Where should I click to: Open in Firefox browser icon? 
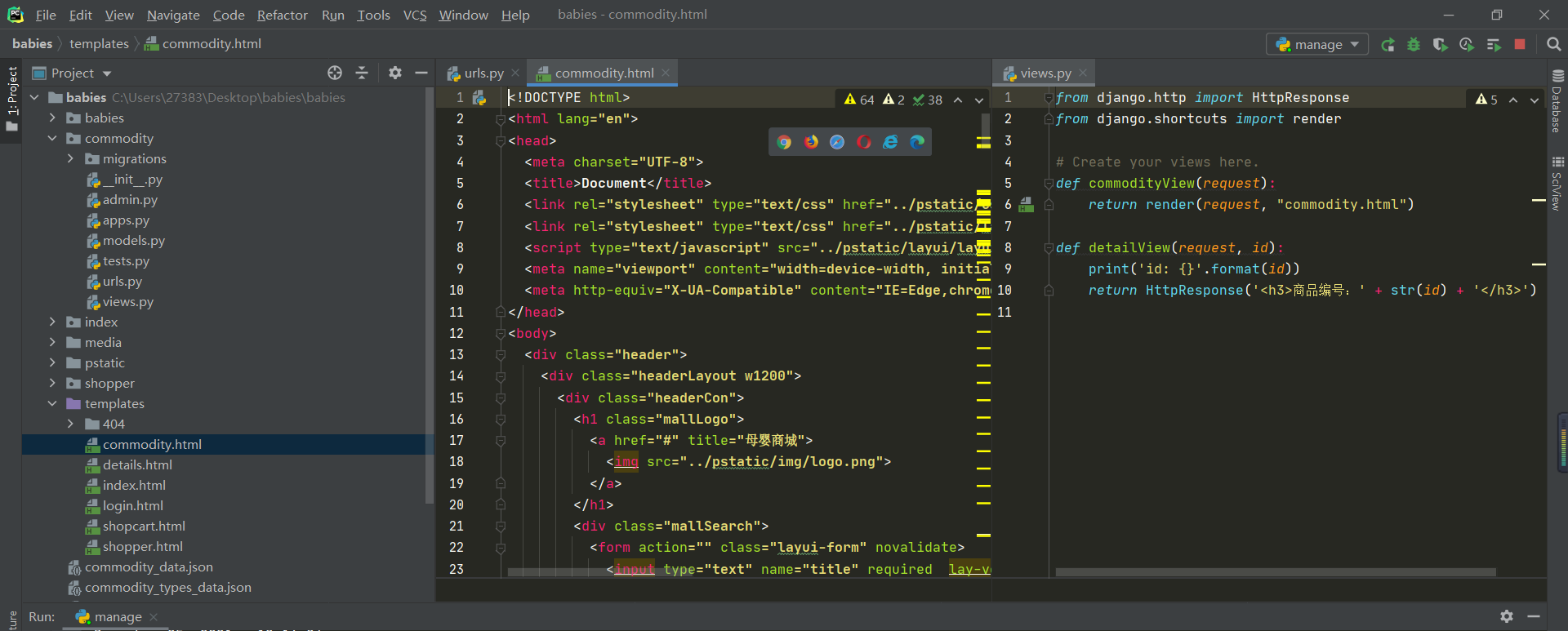811,142
